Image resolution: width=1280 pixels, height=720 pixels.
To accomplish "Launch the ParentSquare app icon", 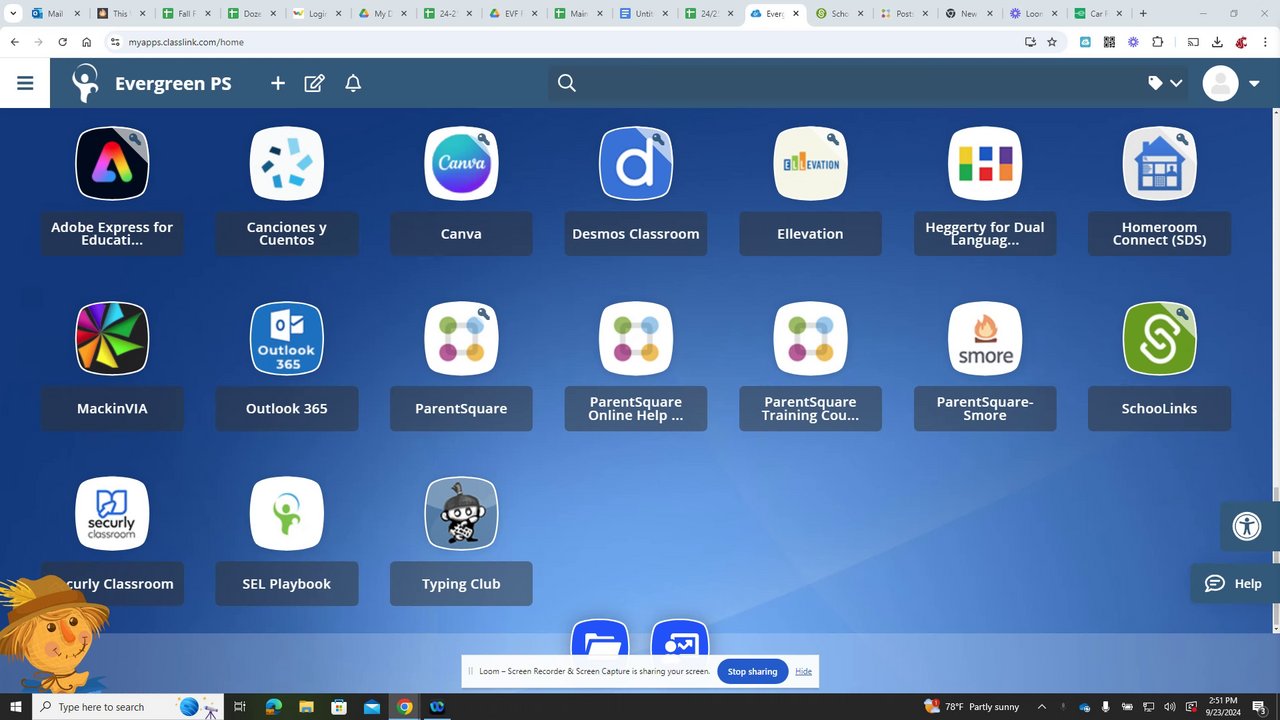I will click(x=461, y=339).
